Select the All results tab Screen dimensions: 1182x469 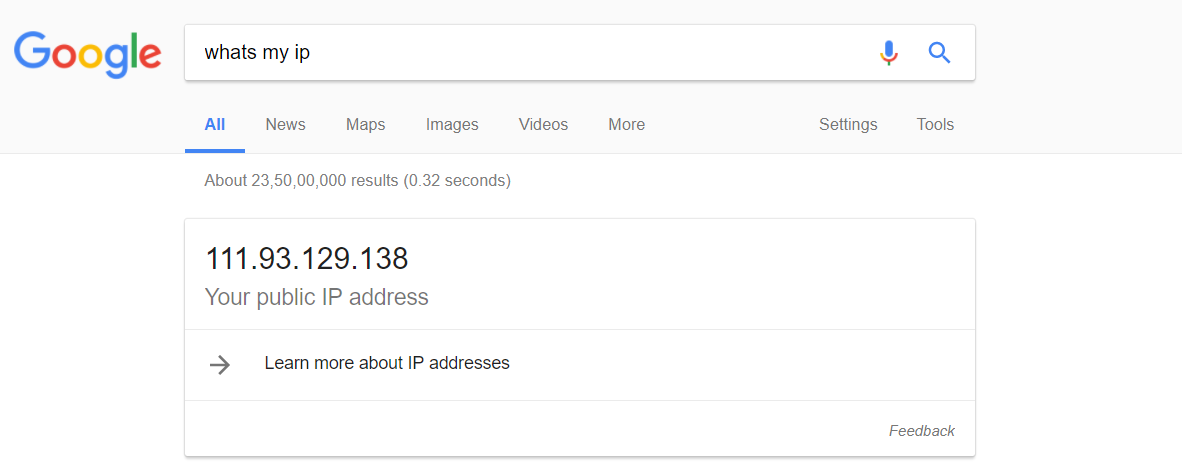214,125
